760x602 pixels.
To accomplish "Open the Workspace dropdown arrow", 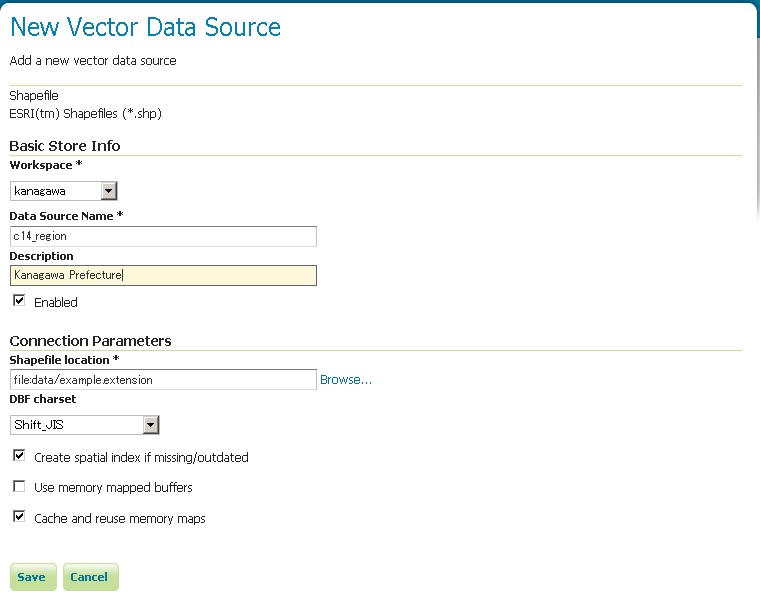I will pos(109,191).
